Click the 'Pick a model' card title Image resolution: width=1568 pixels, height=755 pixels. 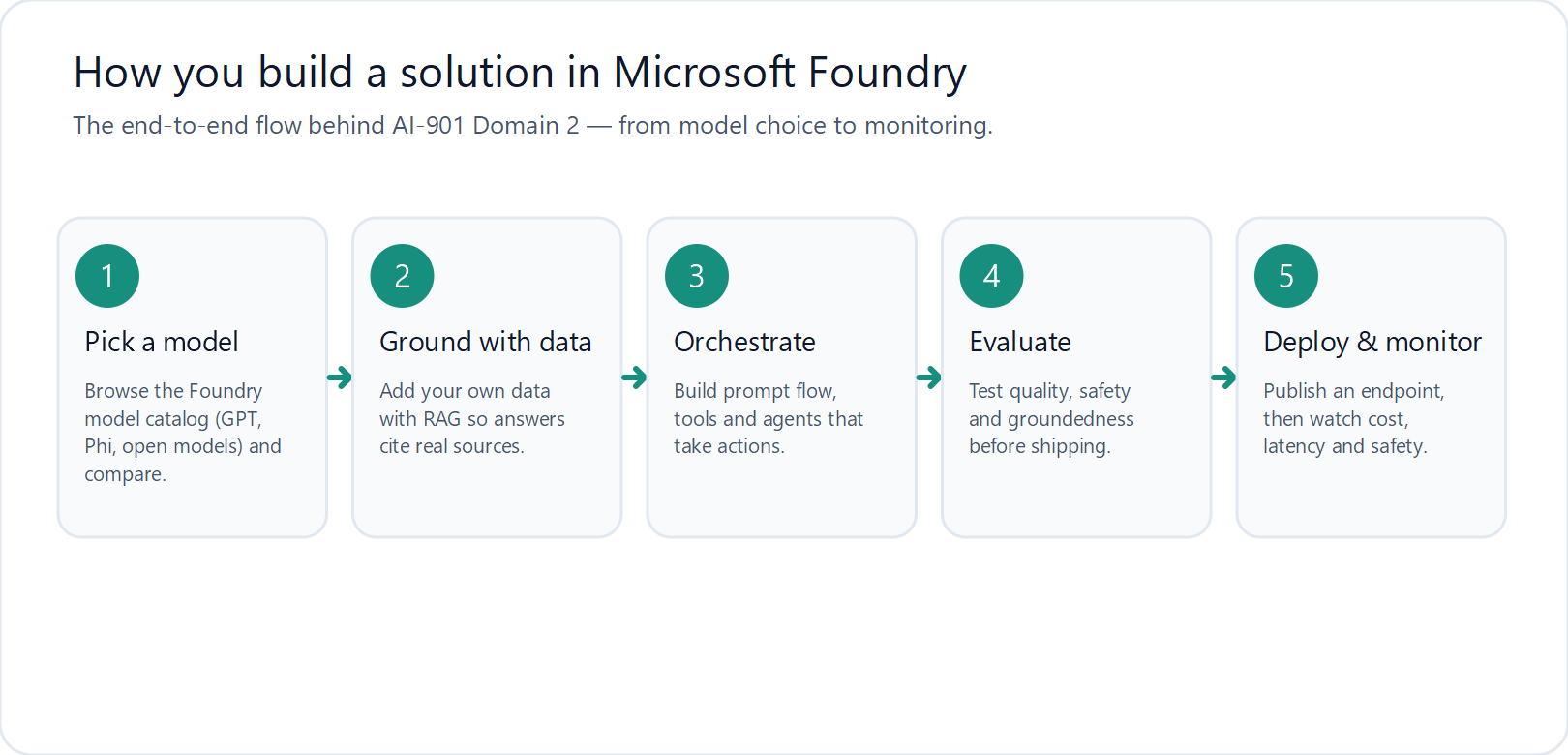[x=161, y=342]
